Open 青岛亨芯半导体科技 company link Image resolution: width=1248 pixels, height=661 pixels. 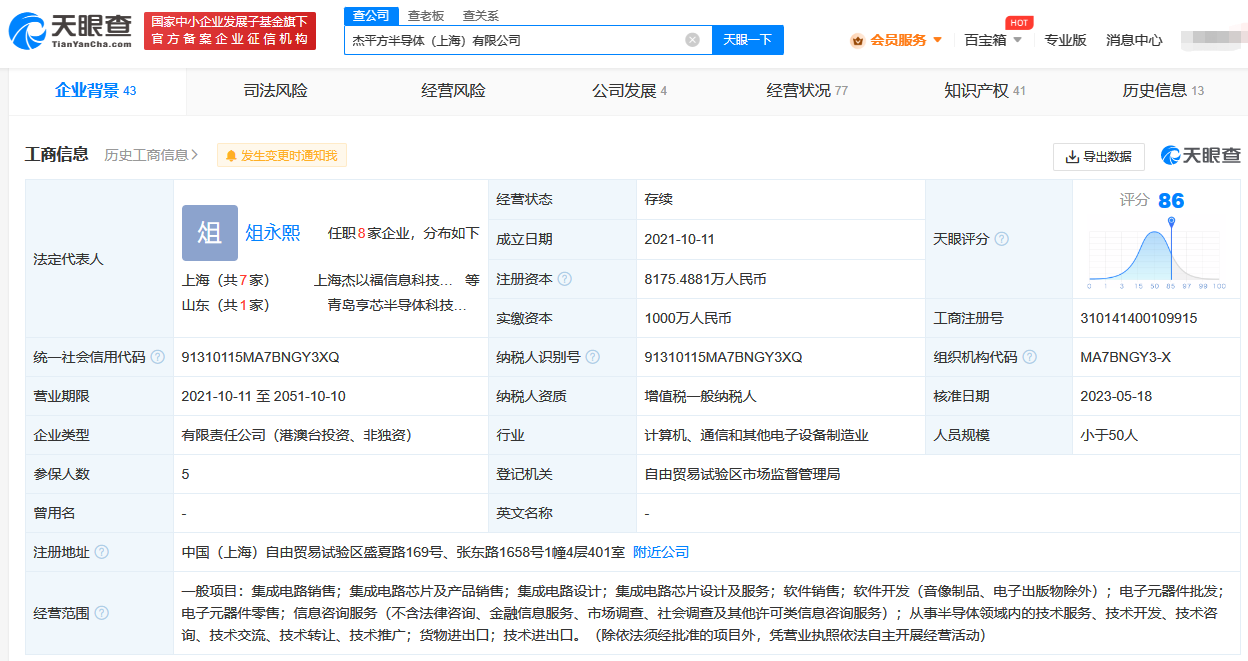coord(397,305)
